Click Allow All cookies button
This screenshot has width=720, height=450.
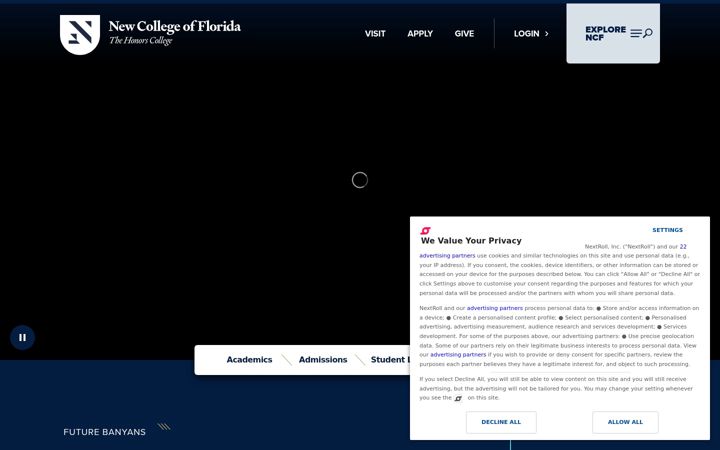click(625, 422)
